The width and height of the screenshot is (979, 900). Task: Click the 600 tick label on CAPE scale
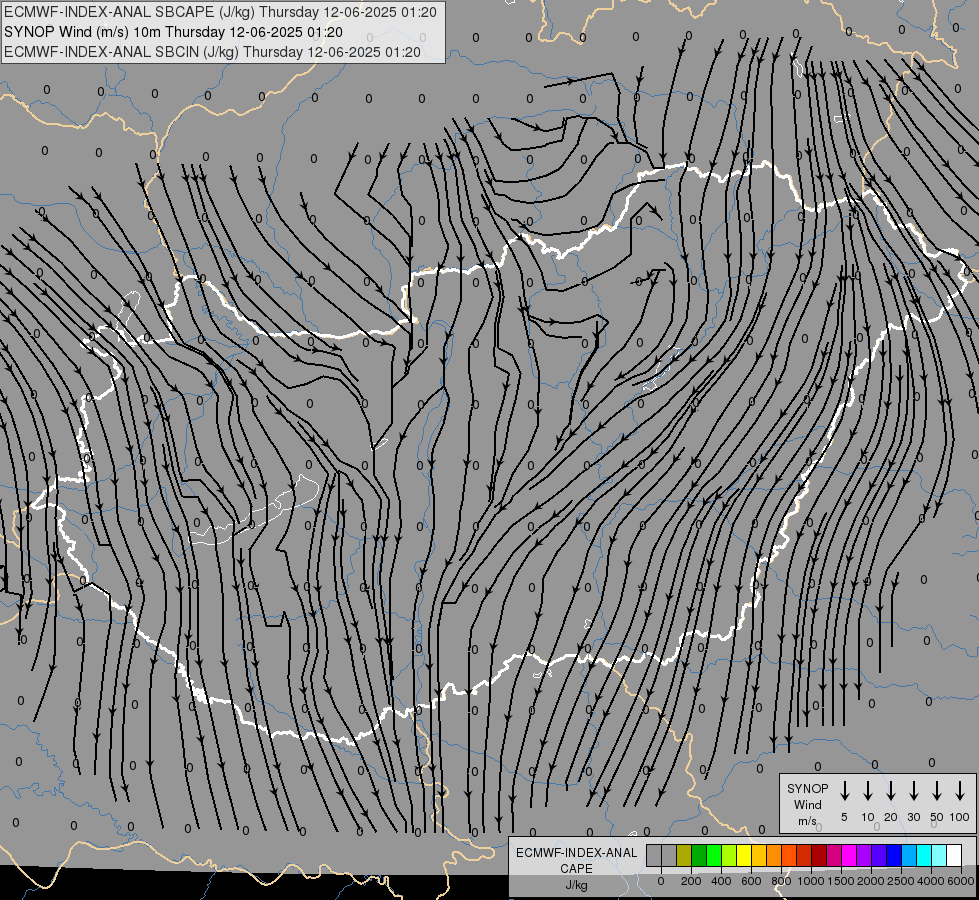coord(751,881)
